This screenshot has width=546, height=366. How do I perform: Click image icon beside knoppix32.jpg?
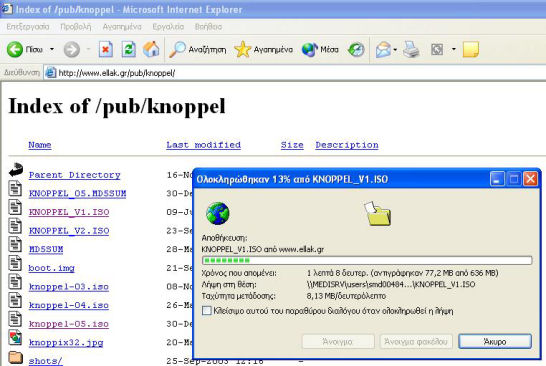(15, 338)
